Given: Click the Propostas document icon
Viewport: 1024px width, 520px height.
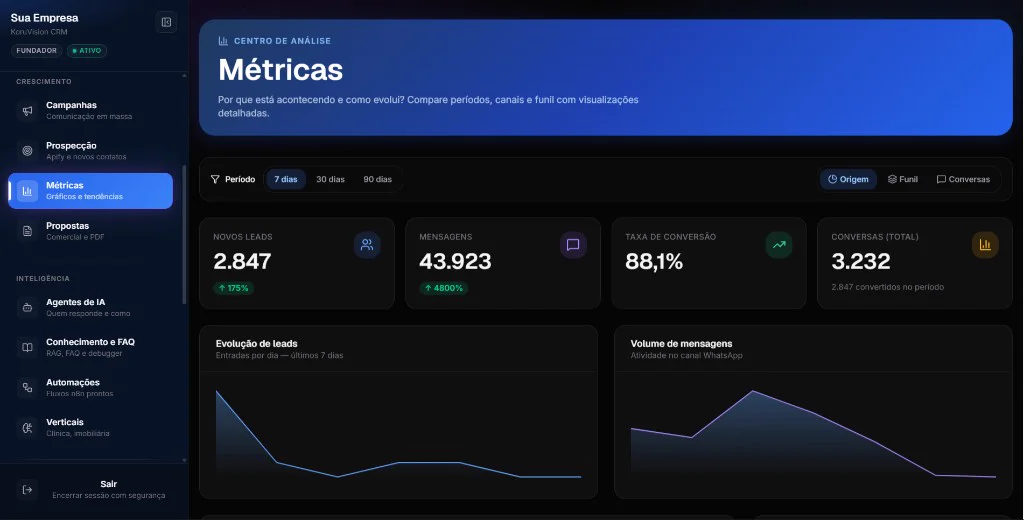Looking at the screenshot, I should tap(27, 231).
